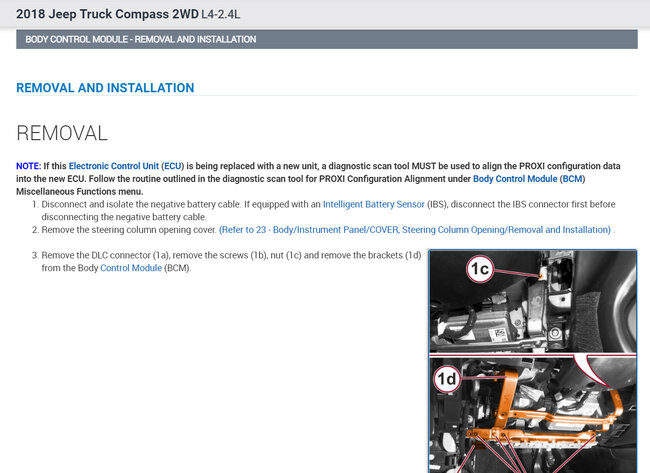This screenshot has height=473, width=650.
Task: Click 'Miscellaneous Functions menu.' text
Action: [x=80, y=192]
